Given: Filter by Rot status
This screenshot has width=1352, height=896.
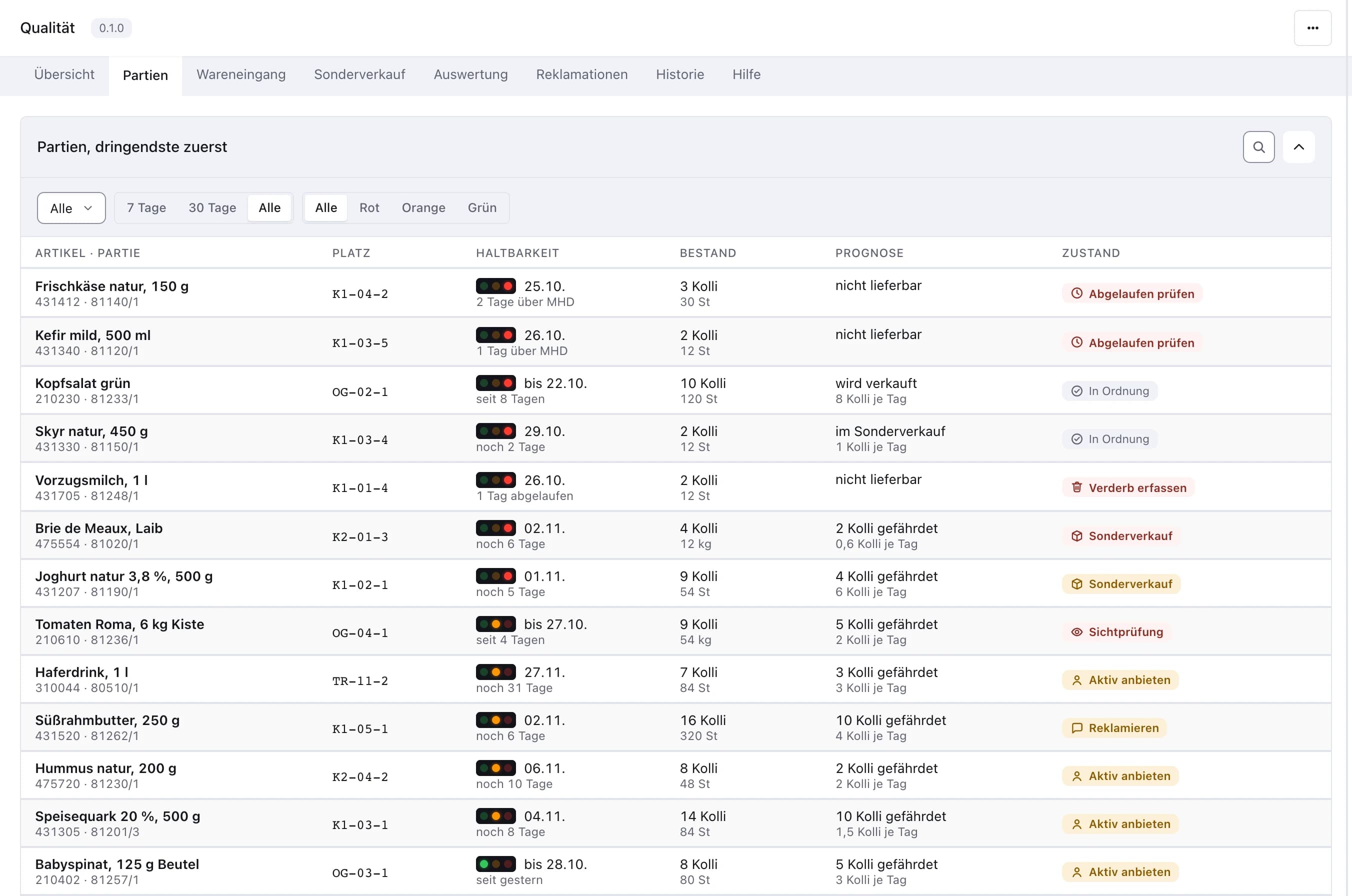Looking at the screenshot, I should coord(369,207).
